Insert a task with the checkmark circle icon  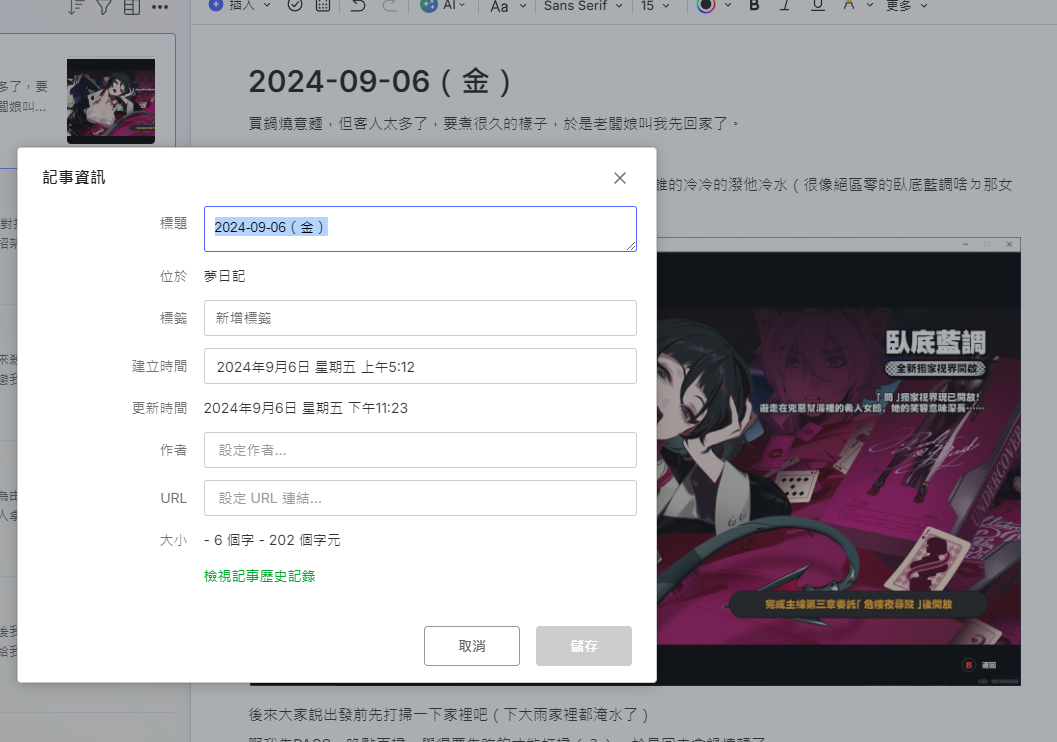pos(295,5)
